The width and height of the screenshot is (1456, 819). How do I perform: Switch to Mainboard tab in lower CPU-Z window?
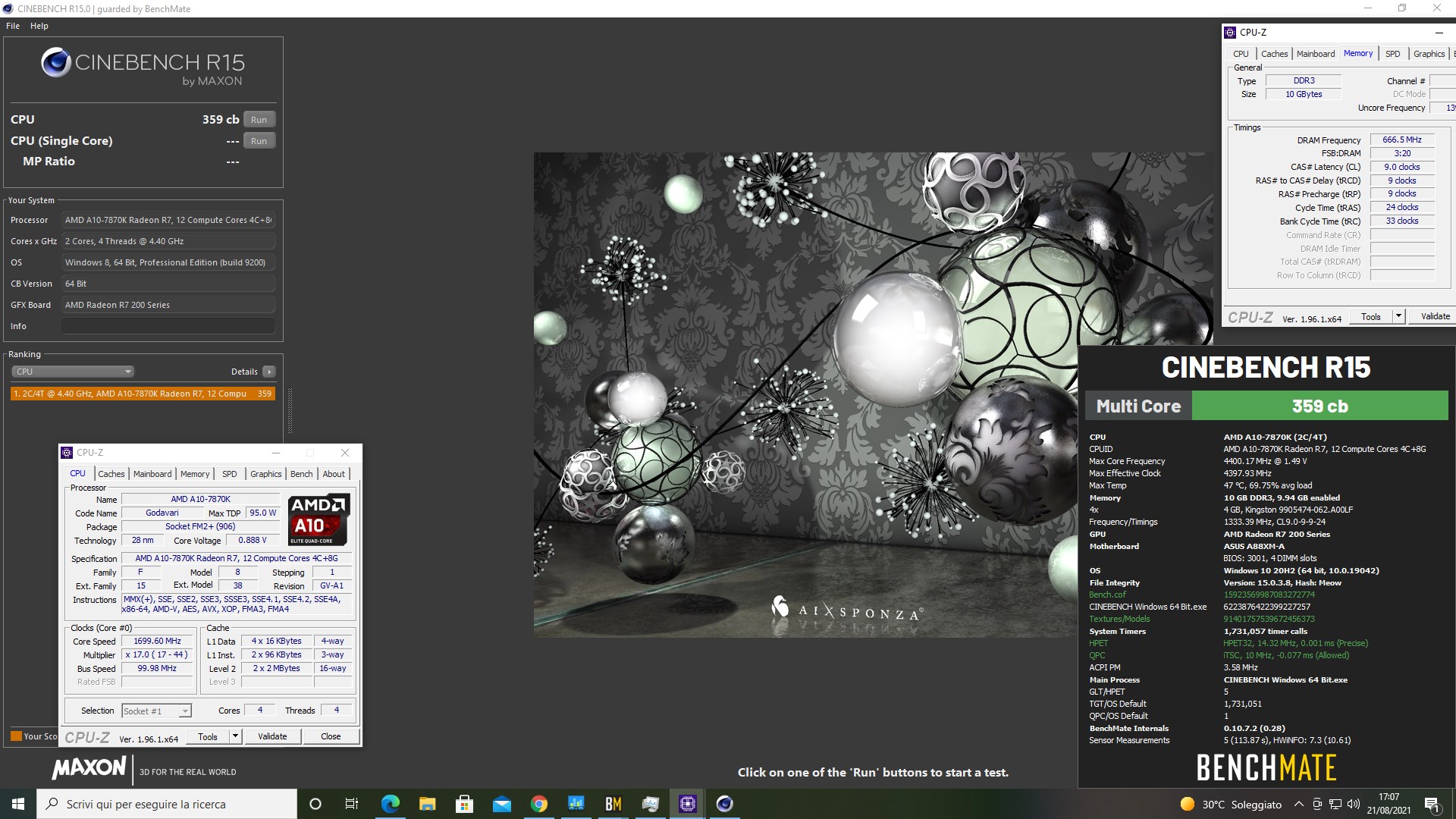152,474
